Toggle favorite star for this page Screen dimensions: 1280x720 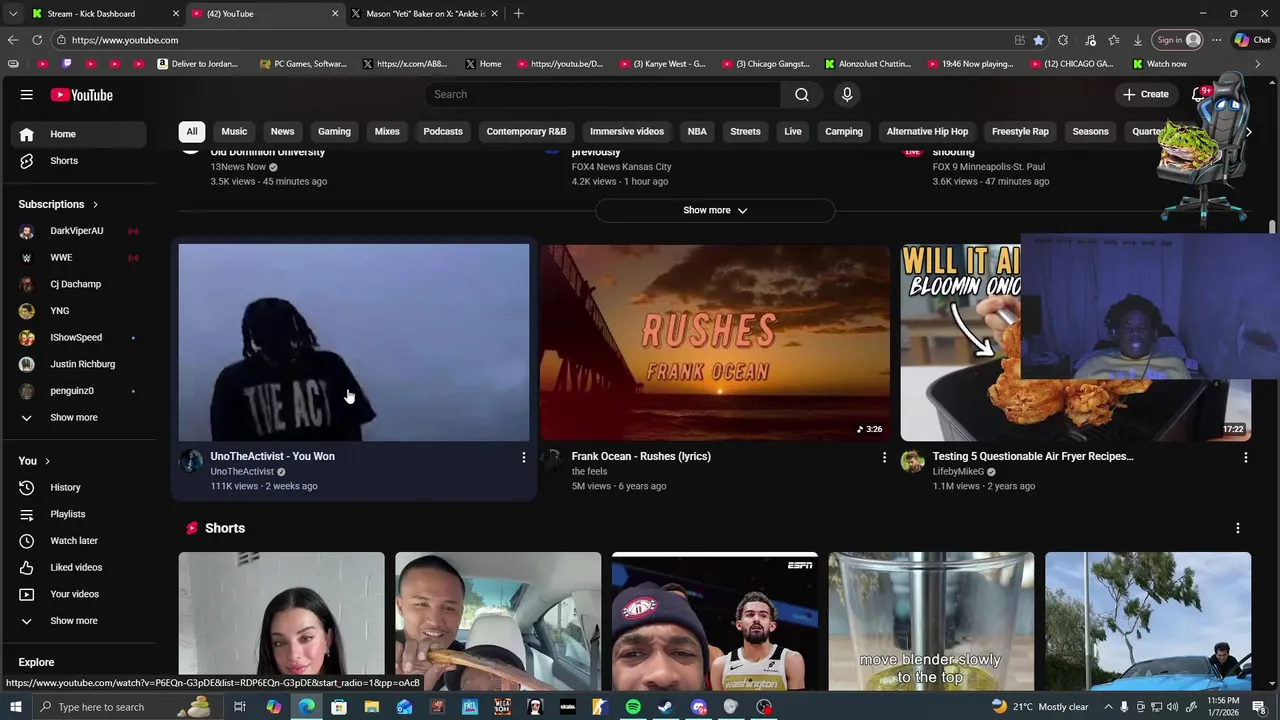click(x=1039, y=40)
